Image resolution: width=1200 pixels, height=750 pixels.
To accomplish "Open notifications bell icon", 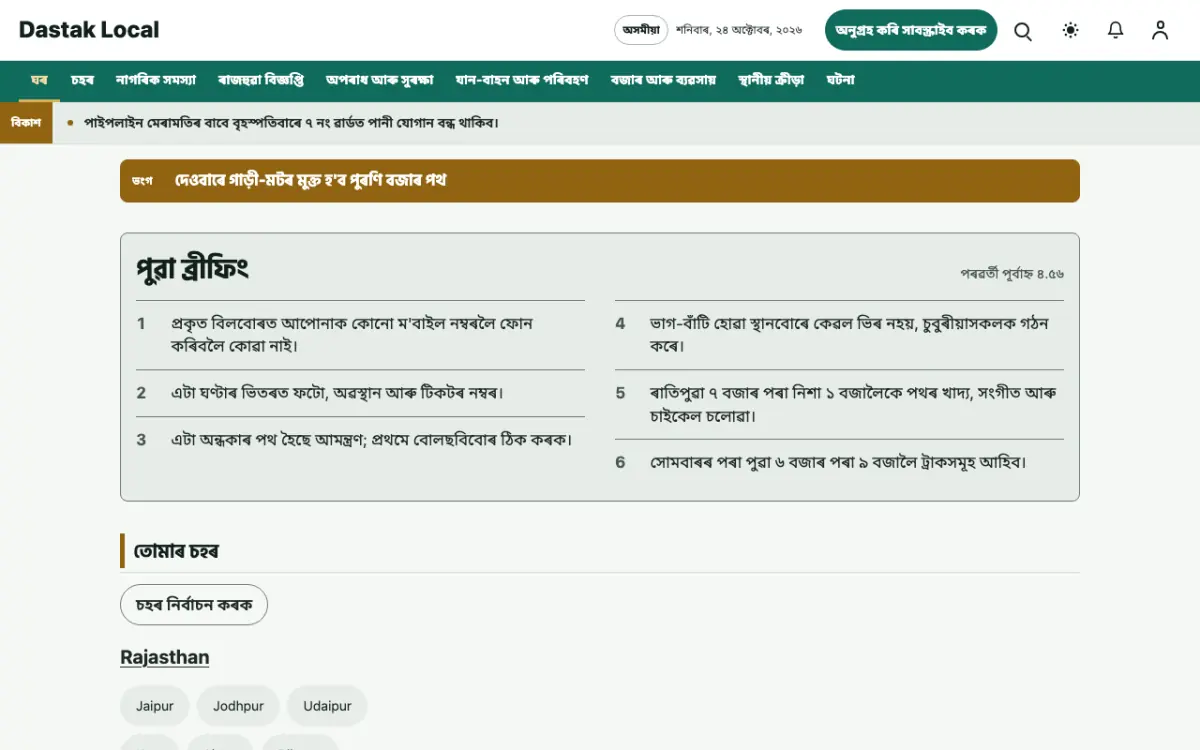I will click(x=1116, y=30).
